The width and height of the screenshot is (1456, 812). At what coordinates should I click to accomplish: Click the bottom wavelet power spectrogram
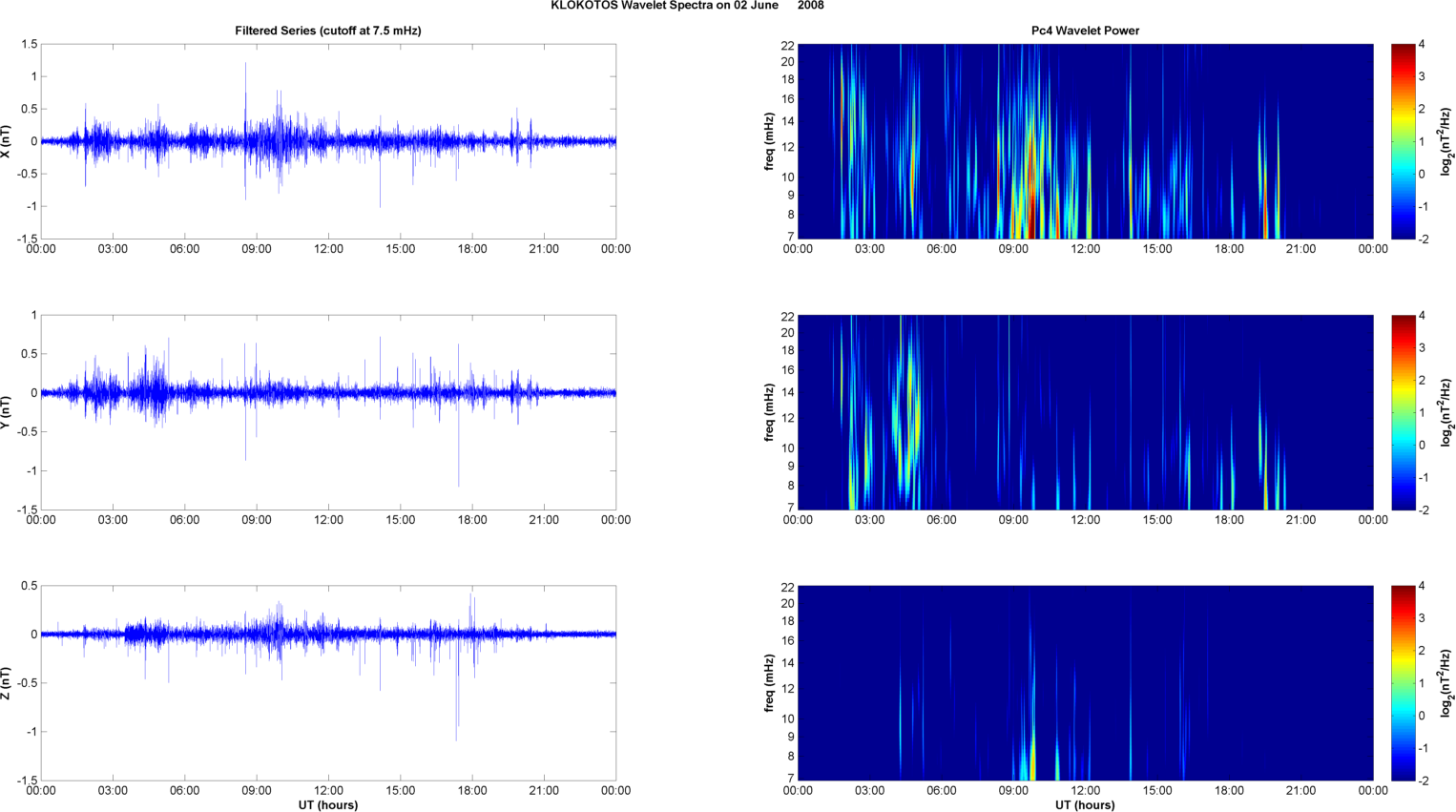pyautogui.click(x=1085, y=683)
